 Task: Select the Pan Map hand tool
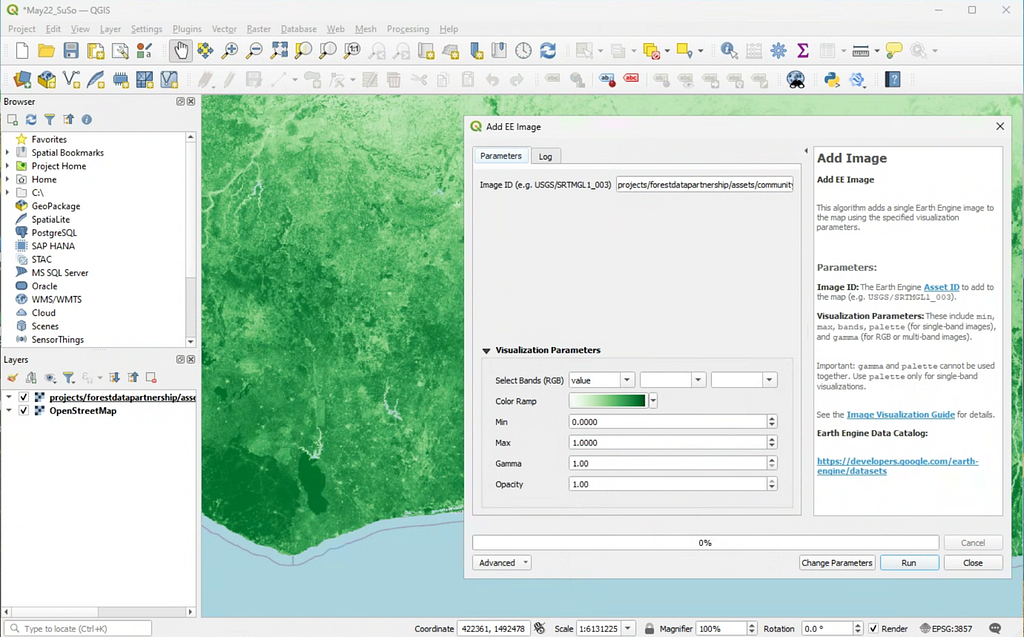[181, 50]
